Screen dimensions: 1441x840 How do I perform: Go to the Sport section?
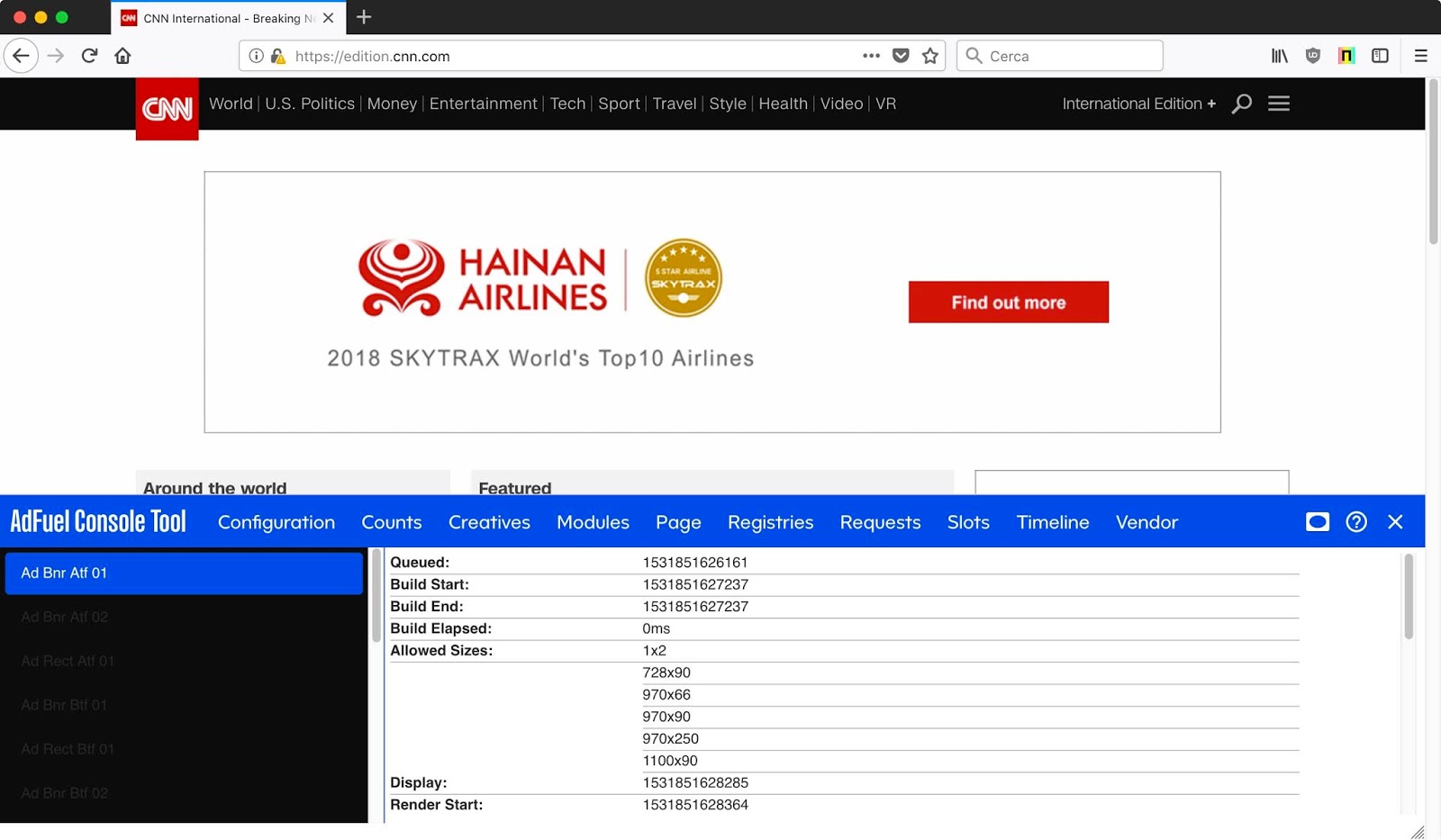tap(619, 104)
